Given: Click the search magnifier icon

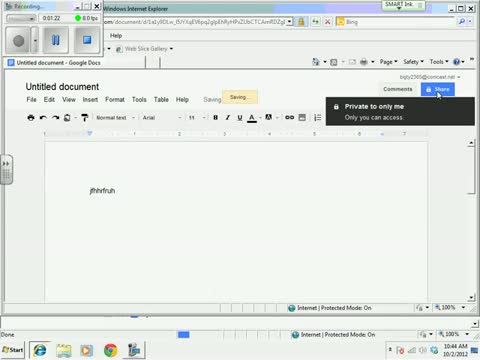Looking at the screenshot, I should [x=462, y=22].
